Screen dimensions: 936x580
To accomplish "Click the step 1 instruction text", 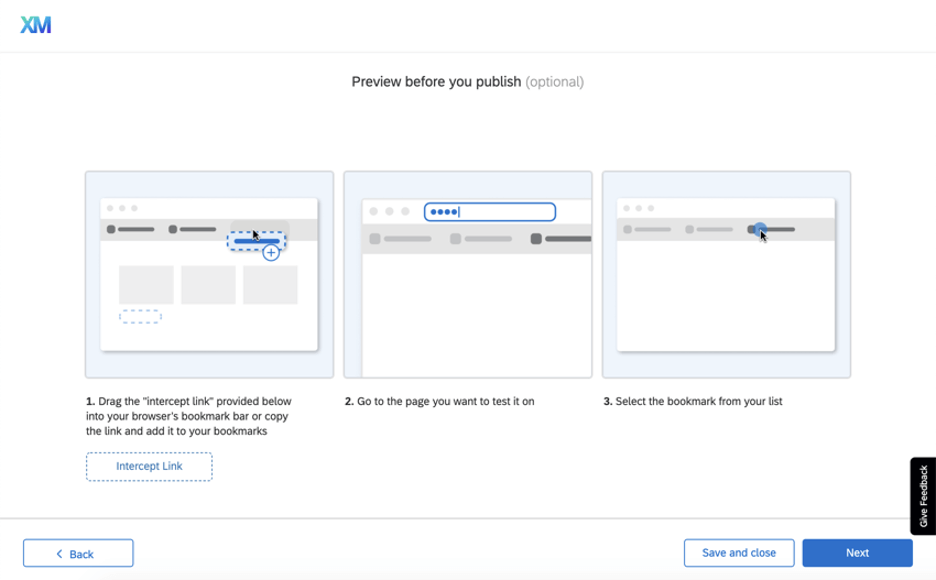I will (x=189, y=416).
